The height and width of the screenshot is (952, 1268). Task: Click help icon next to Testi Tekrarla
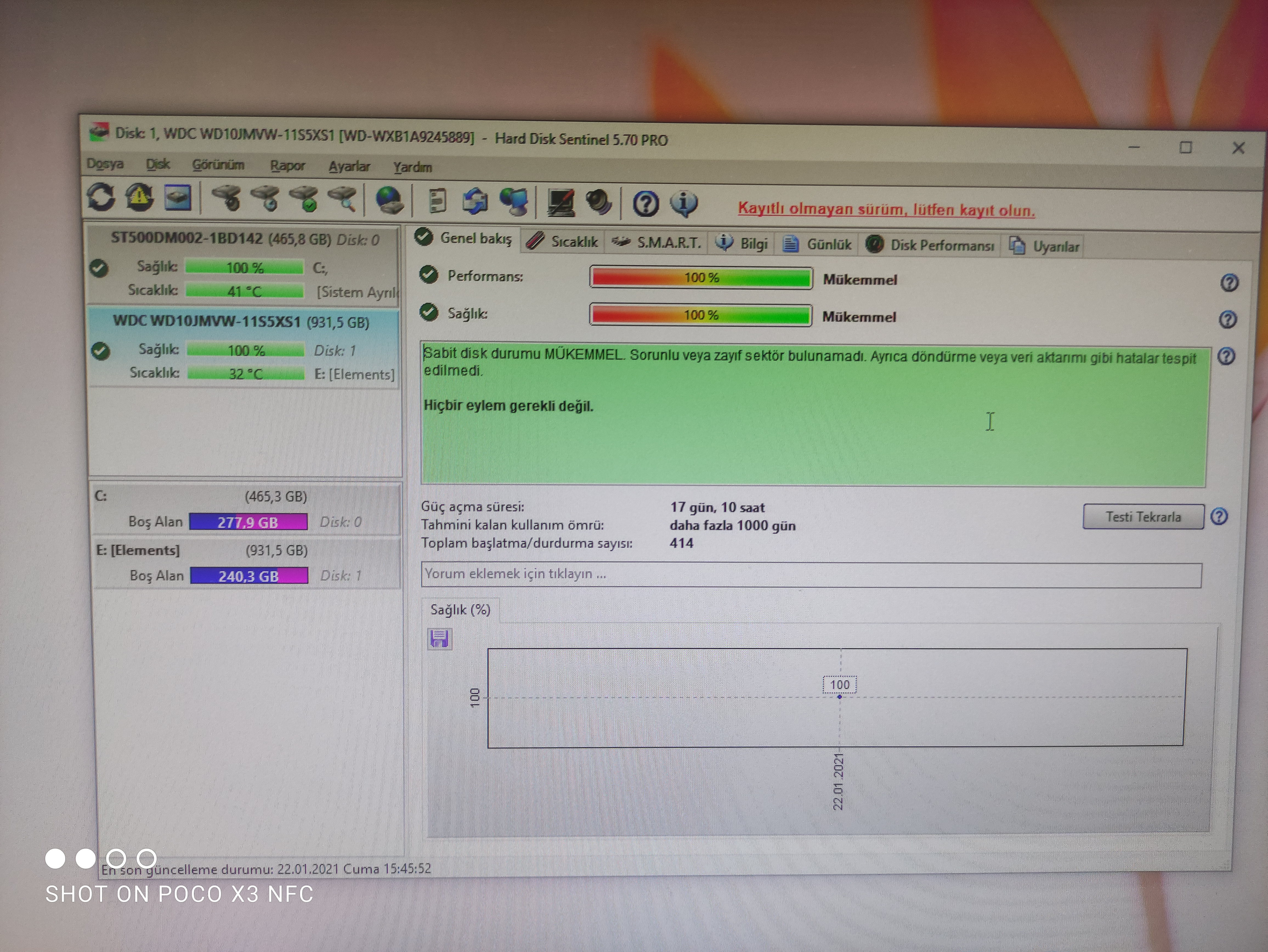click(x=1219, y=517)
